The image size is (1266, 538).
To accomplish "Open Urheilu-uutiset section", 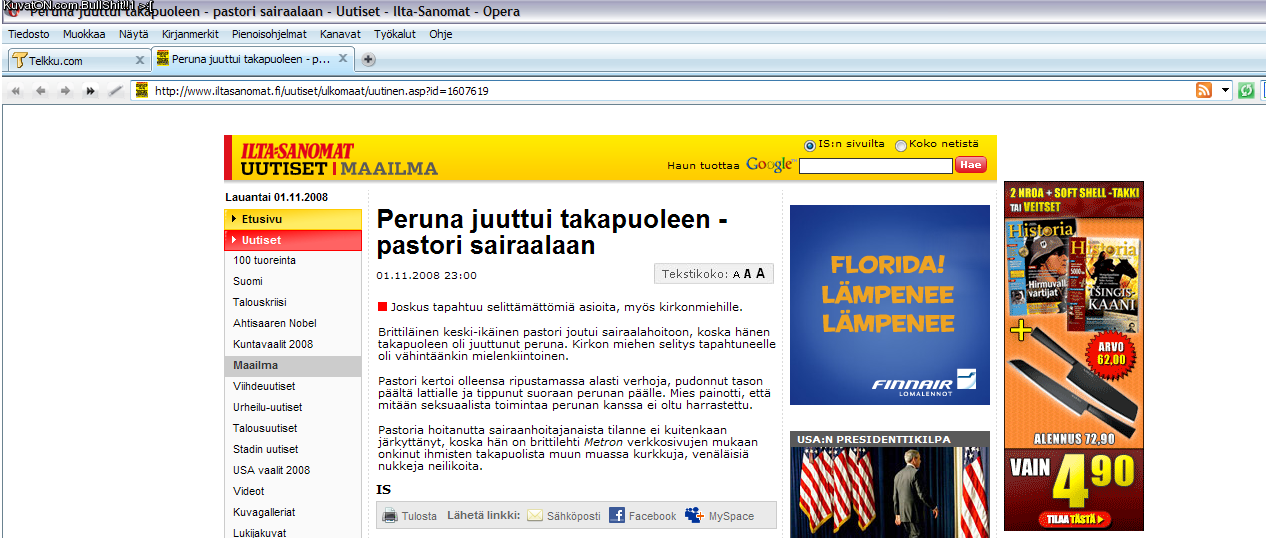I will pos(268,407).
